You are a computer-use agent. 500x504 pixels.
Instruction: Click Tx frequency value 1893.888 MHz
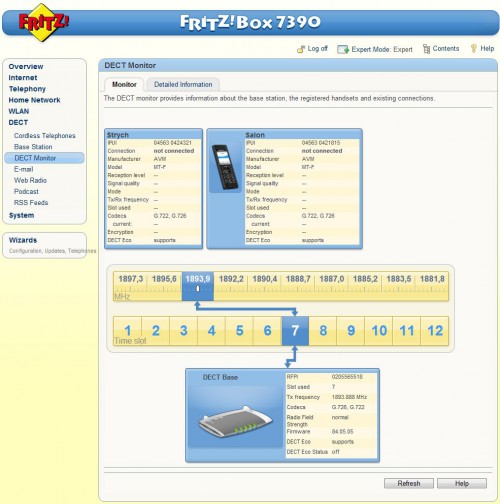pos(349,397)
